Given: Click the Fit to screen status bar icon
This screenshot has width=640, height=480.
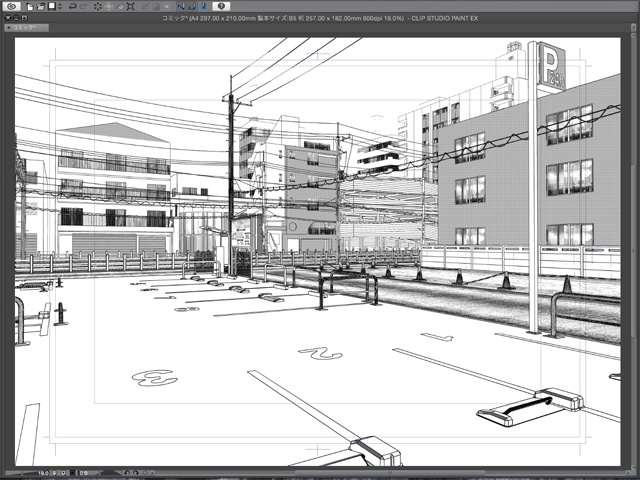Looking at the screenshot, I should pos(73,473).
